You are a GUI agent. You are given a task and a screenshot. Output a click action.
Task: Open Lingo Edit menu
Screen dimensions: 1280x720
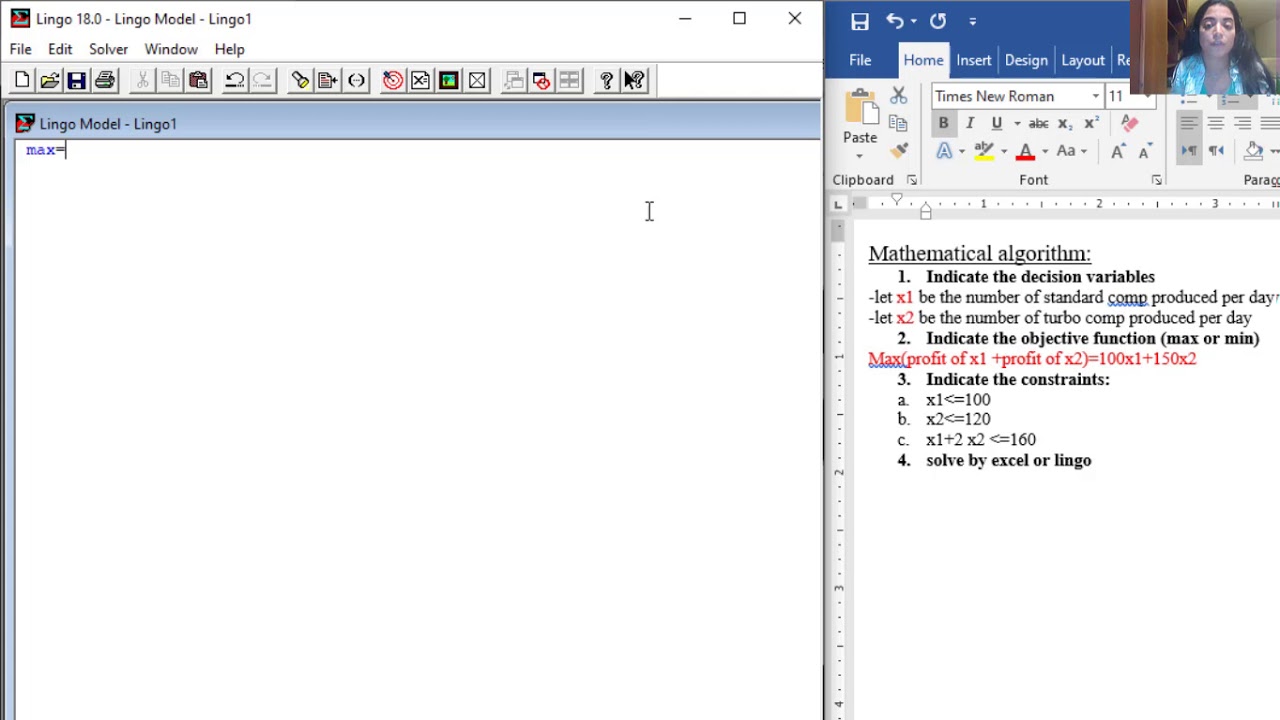coord(60,49)
